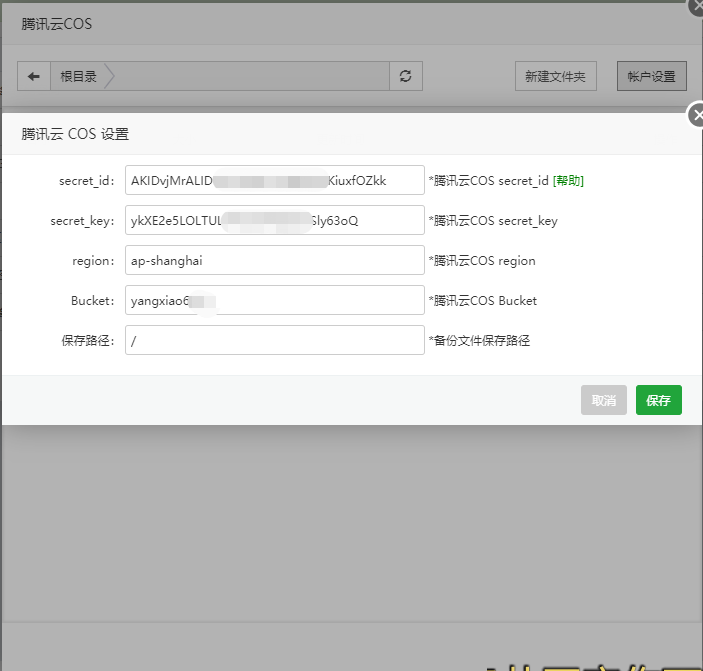Select the *备份文件保存路径 hint text
Viewport: 703px width, 671px height.
[x=479, y=341]
